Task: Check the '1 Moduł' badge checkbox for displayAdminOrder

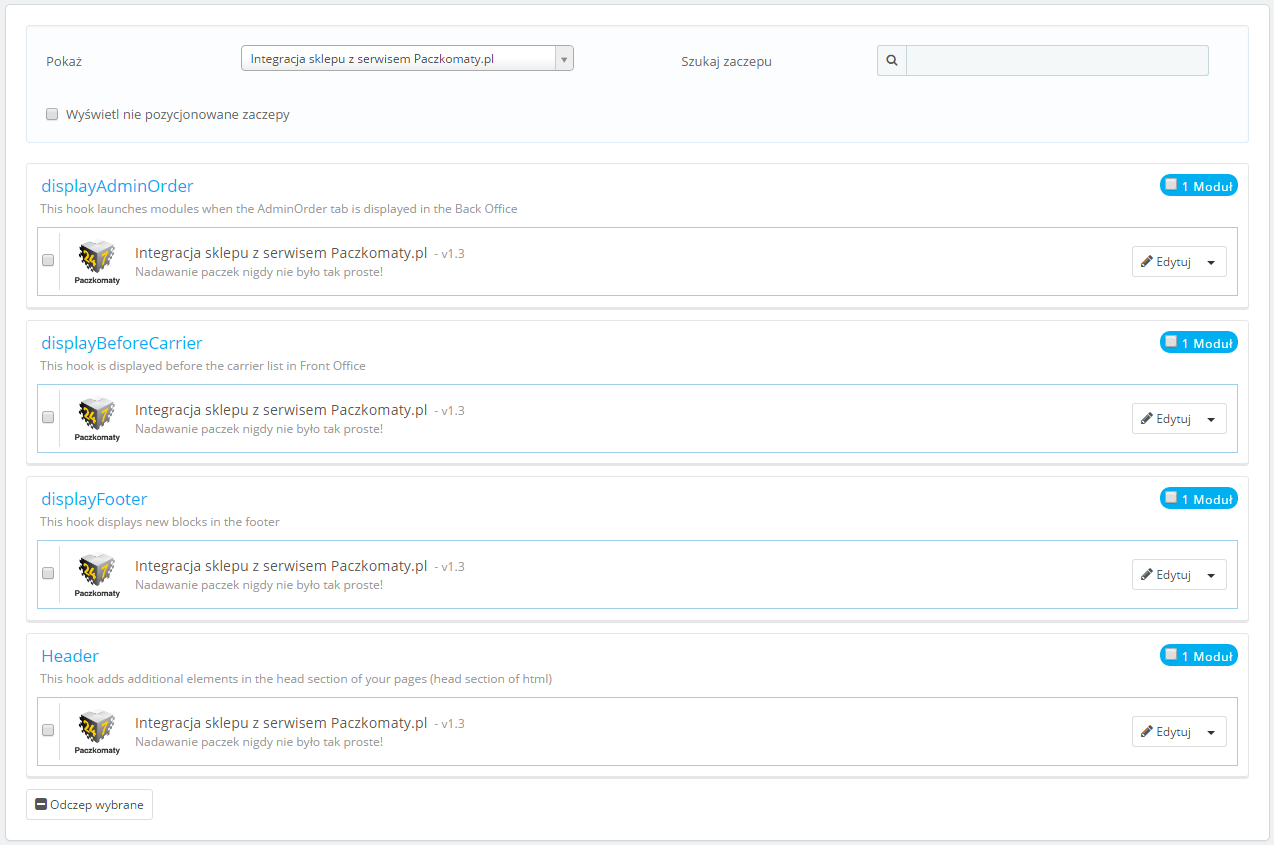Action: click(x=1171, y=184)
